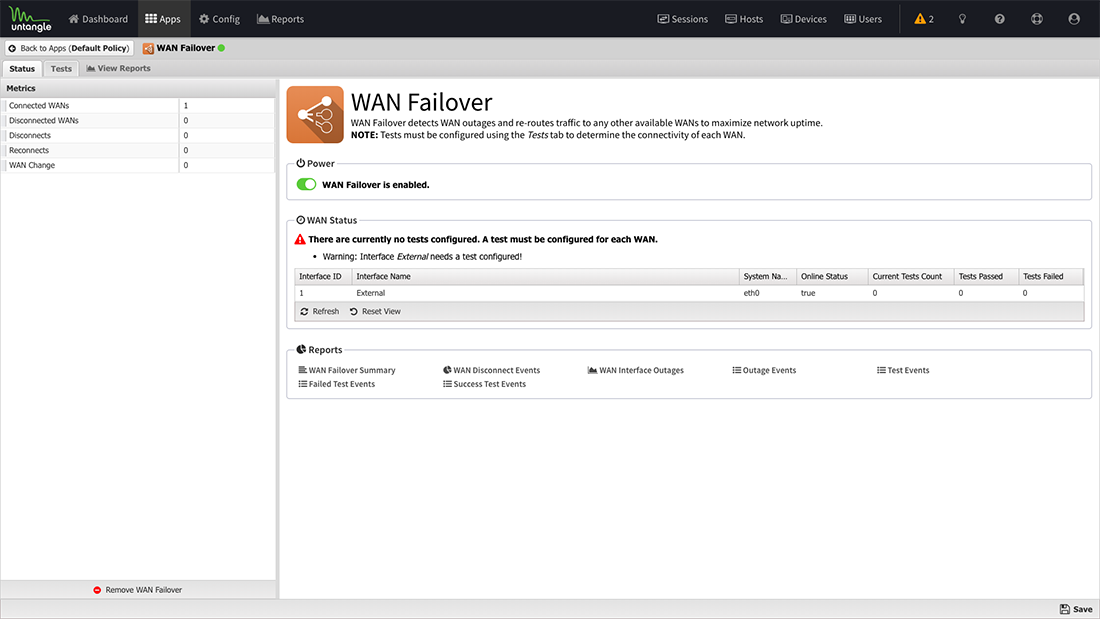Open the Outage Events report
The height and width of the screenshot is (619, 1100).
coord(764,371)
